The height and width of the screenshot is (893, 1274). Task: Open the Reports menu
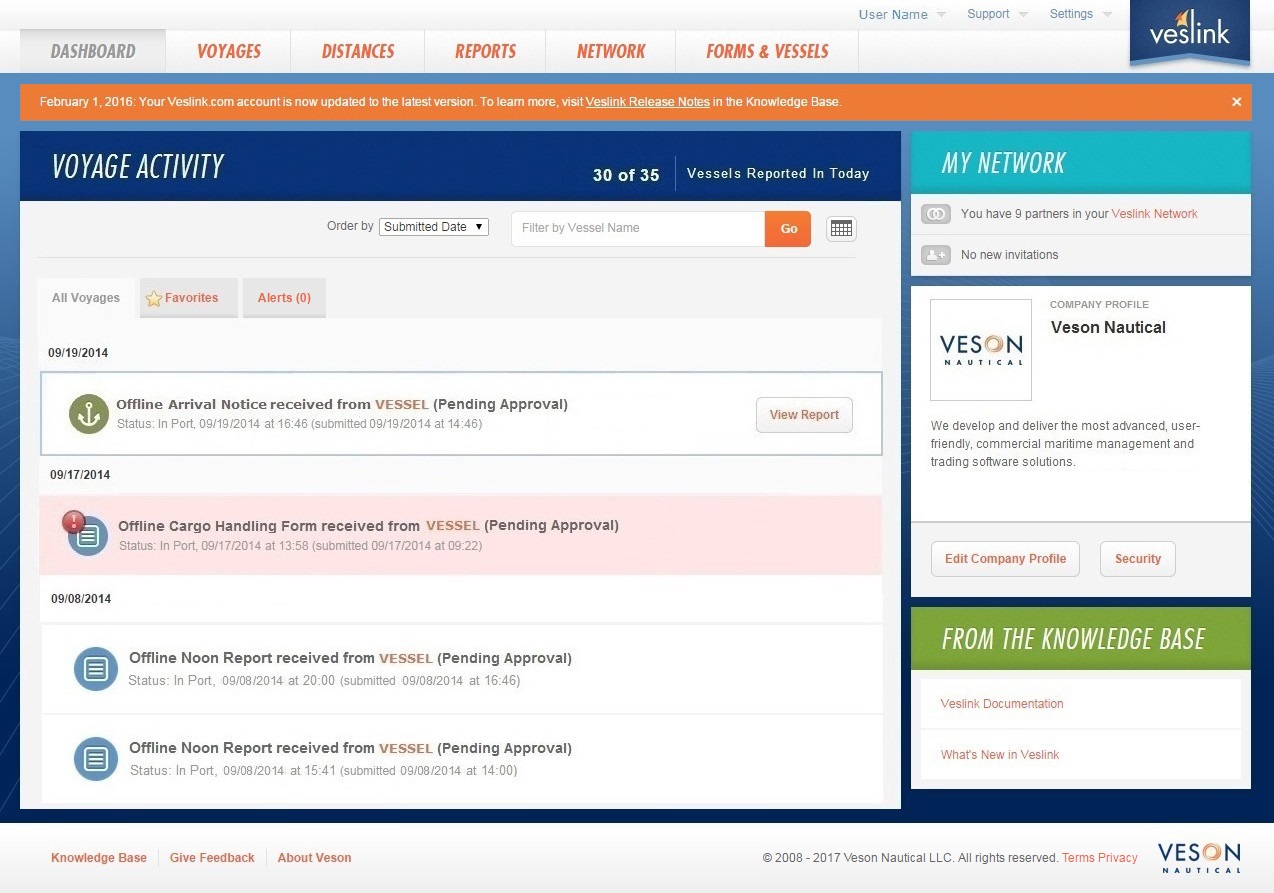click(485, 51)
